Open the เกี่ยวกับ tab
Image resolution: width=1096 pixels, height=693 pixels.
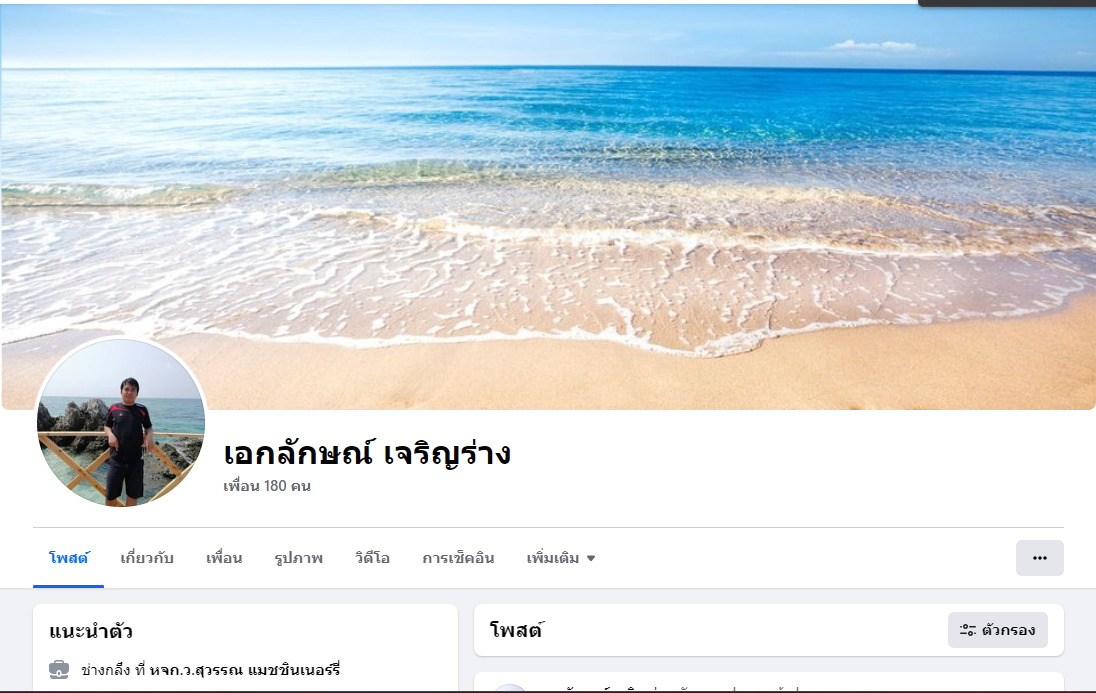(x=147, y=558)
